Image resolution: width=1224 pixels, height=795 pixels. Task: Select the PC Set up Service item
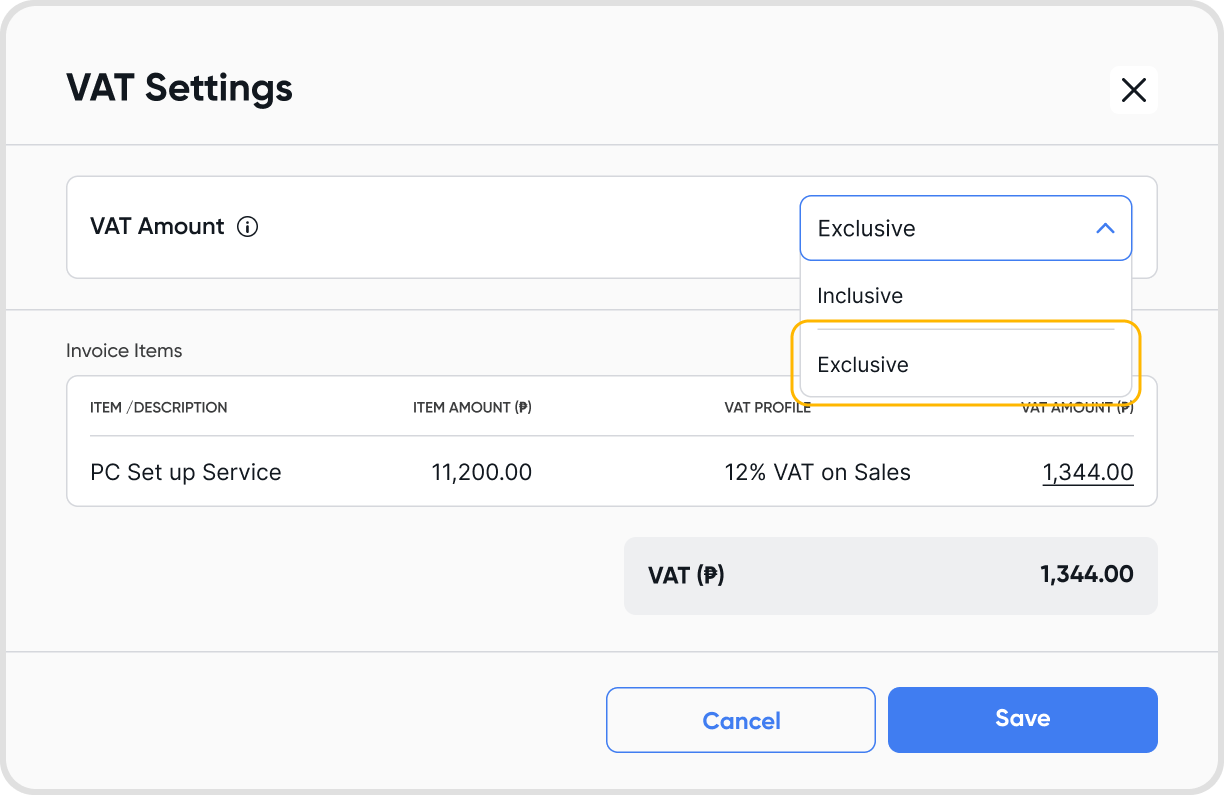[x=185, y=472]
